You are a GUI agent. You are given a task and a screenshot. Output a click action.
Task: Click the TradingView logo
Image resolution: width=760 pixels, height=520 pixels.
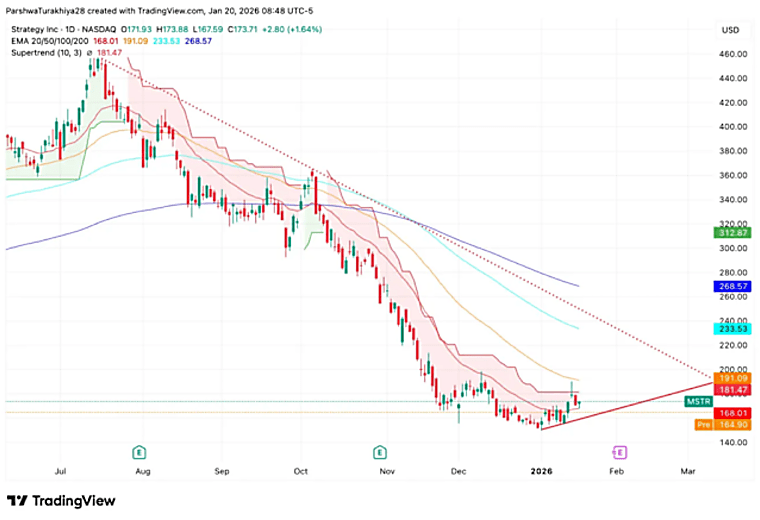pyautogui.click(x=61, y=501)
